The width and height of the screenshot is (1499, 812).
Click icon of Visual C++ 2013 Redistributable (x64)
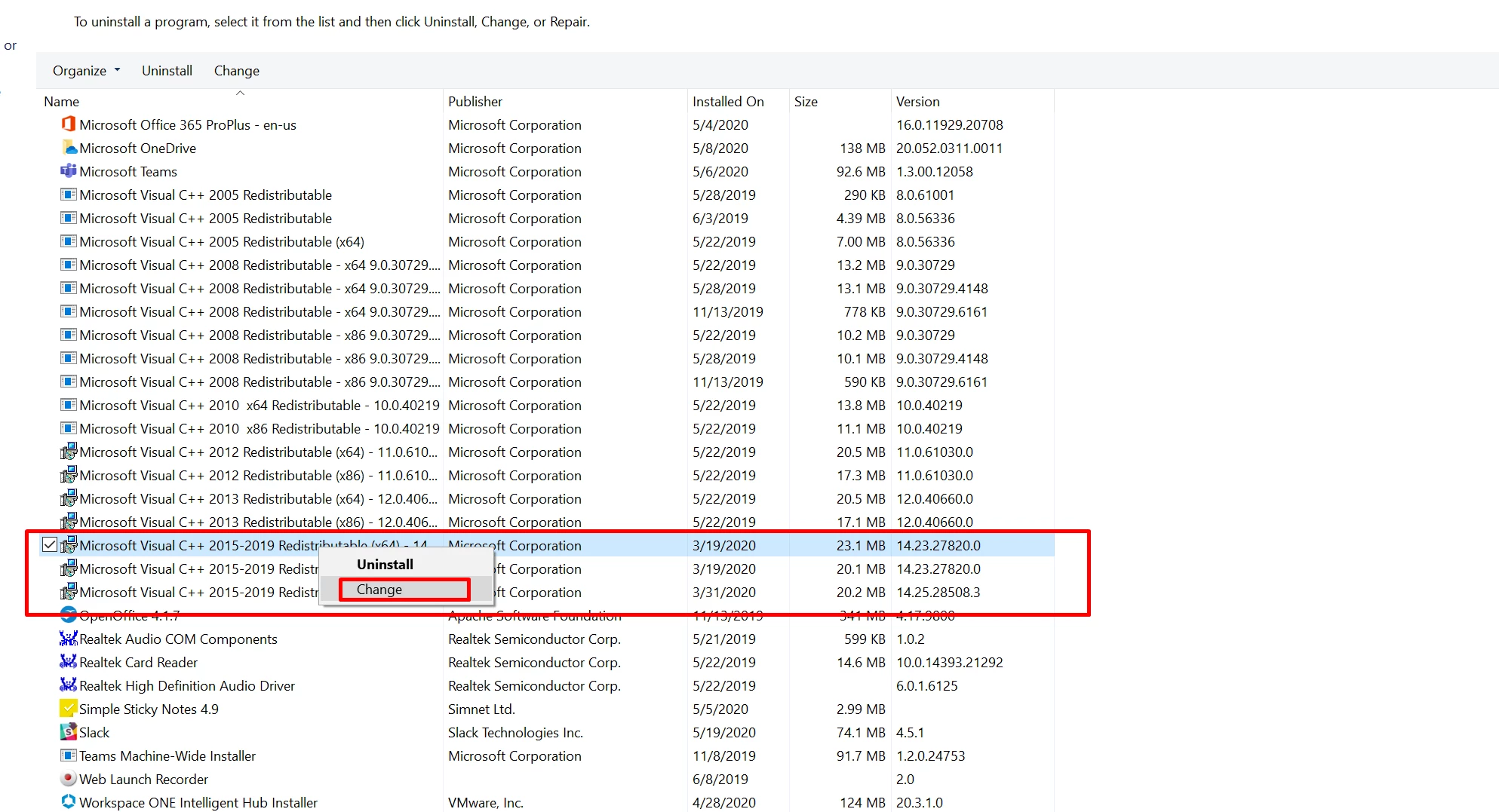pyautogui.click(x=68, y=498)
